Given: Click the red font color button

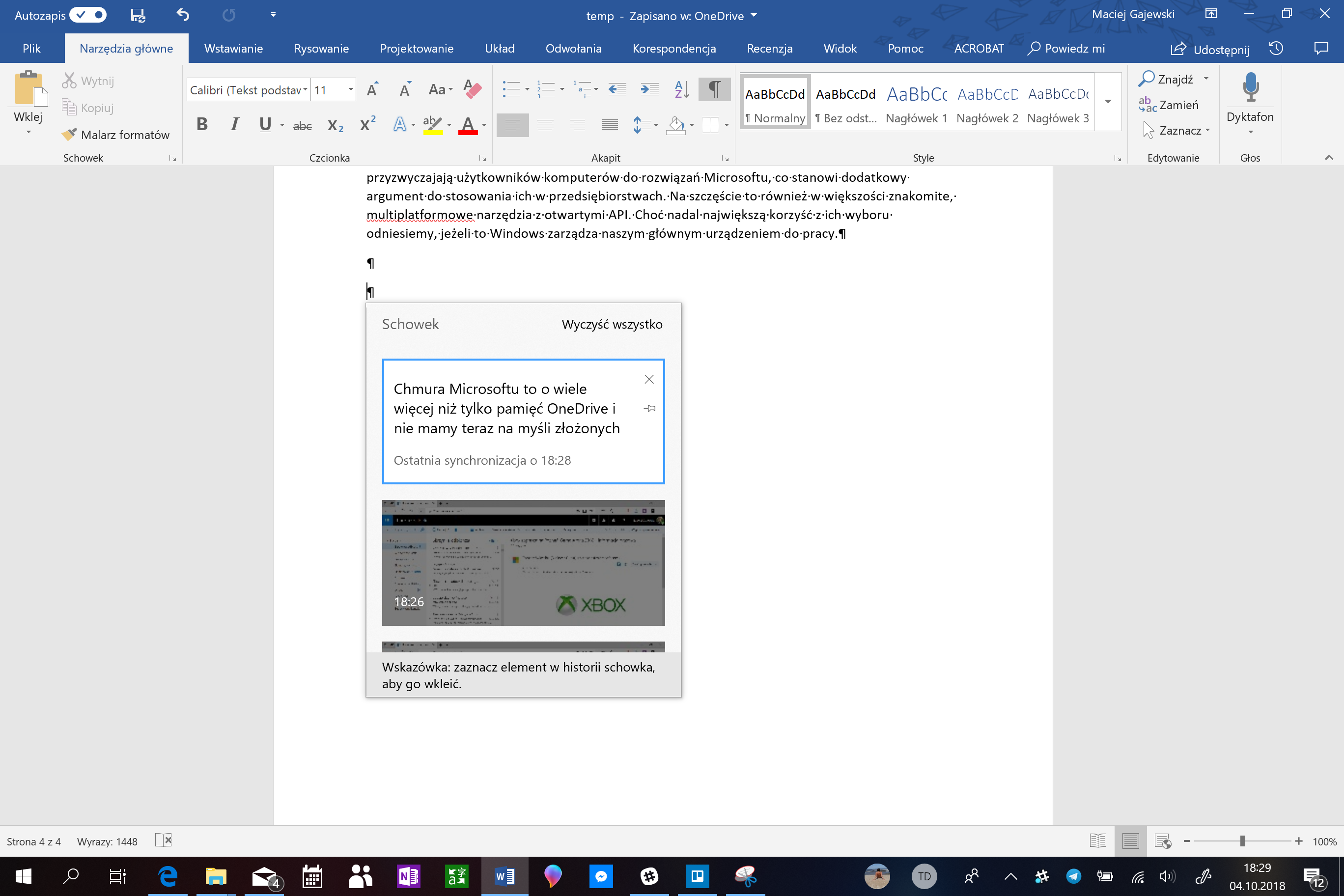Looking at the screenshot, I should coord(468,125).
